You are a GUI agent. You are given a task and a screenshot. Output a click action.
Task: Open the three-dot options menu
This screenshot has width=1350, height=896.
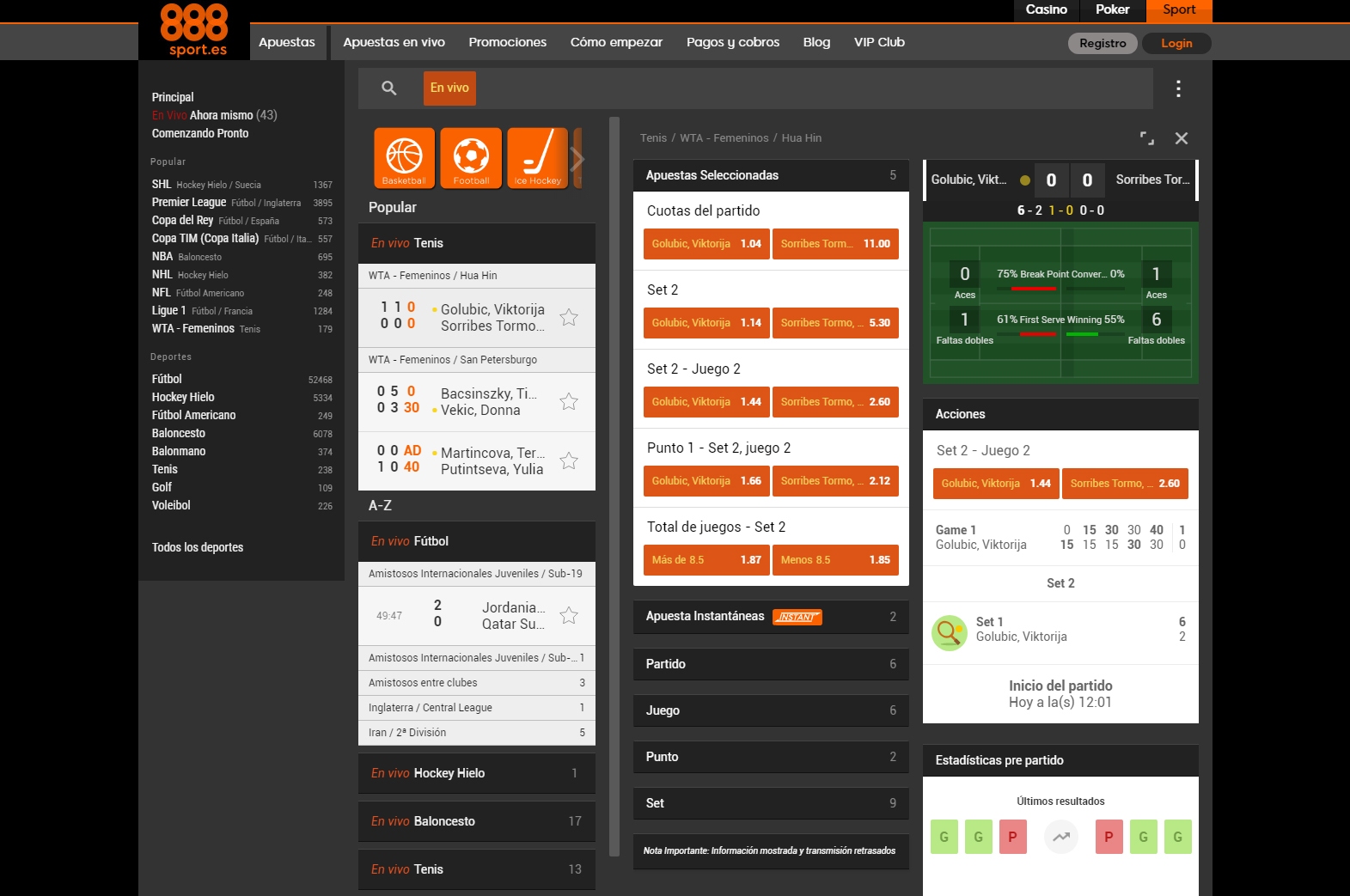[1178, 88]
